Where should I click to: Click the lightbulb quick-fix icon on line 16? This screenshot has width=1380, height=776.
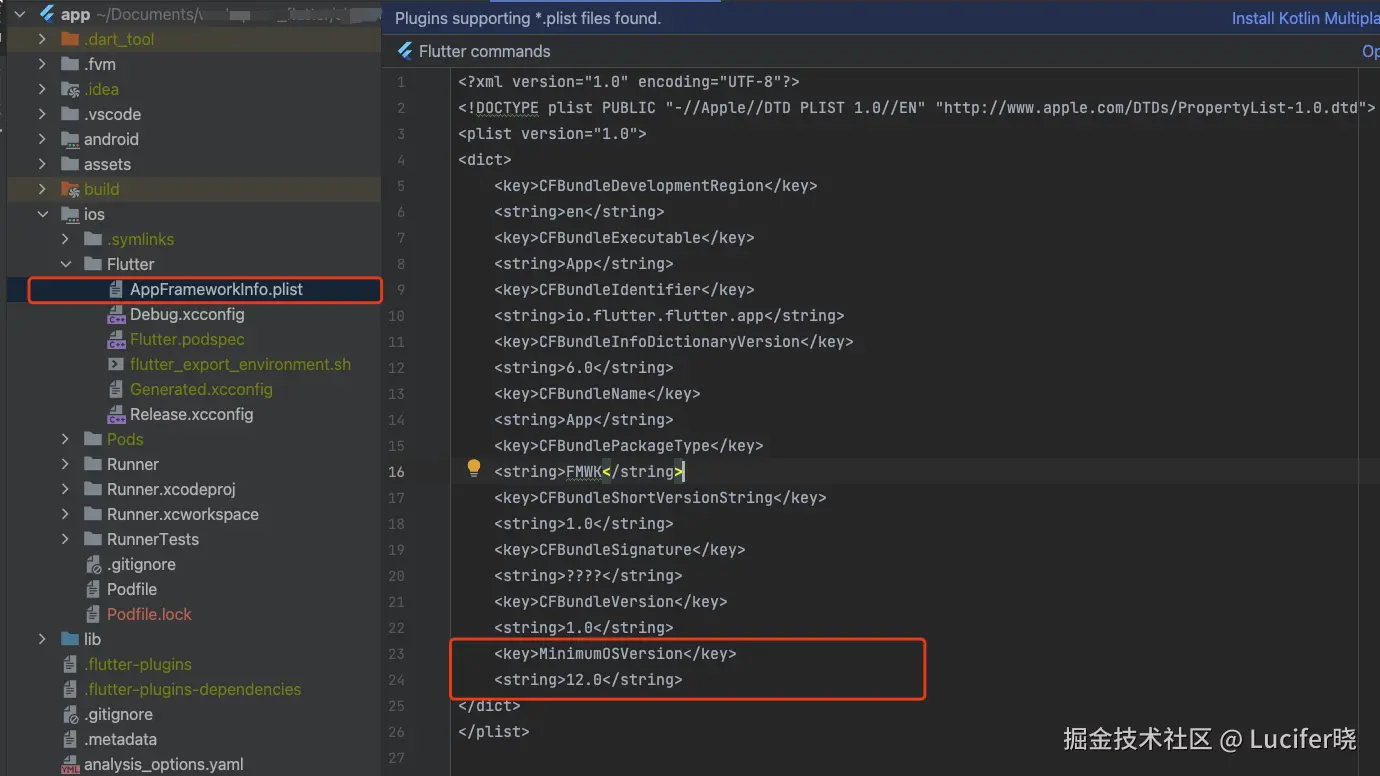(x=474, y=469)
